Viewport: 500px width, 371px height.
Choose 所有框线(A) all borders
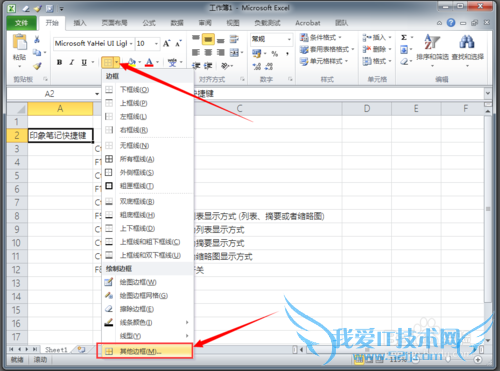point(148,159)
